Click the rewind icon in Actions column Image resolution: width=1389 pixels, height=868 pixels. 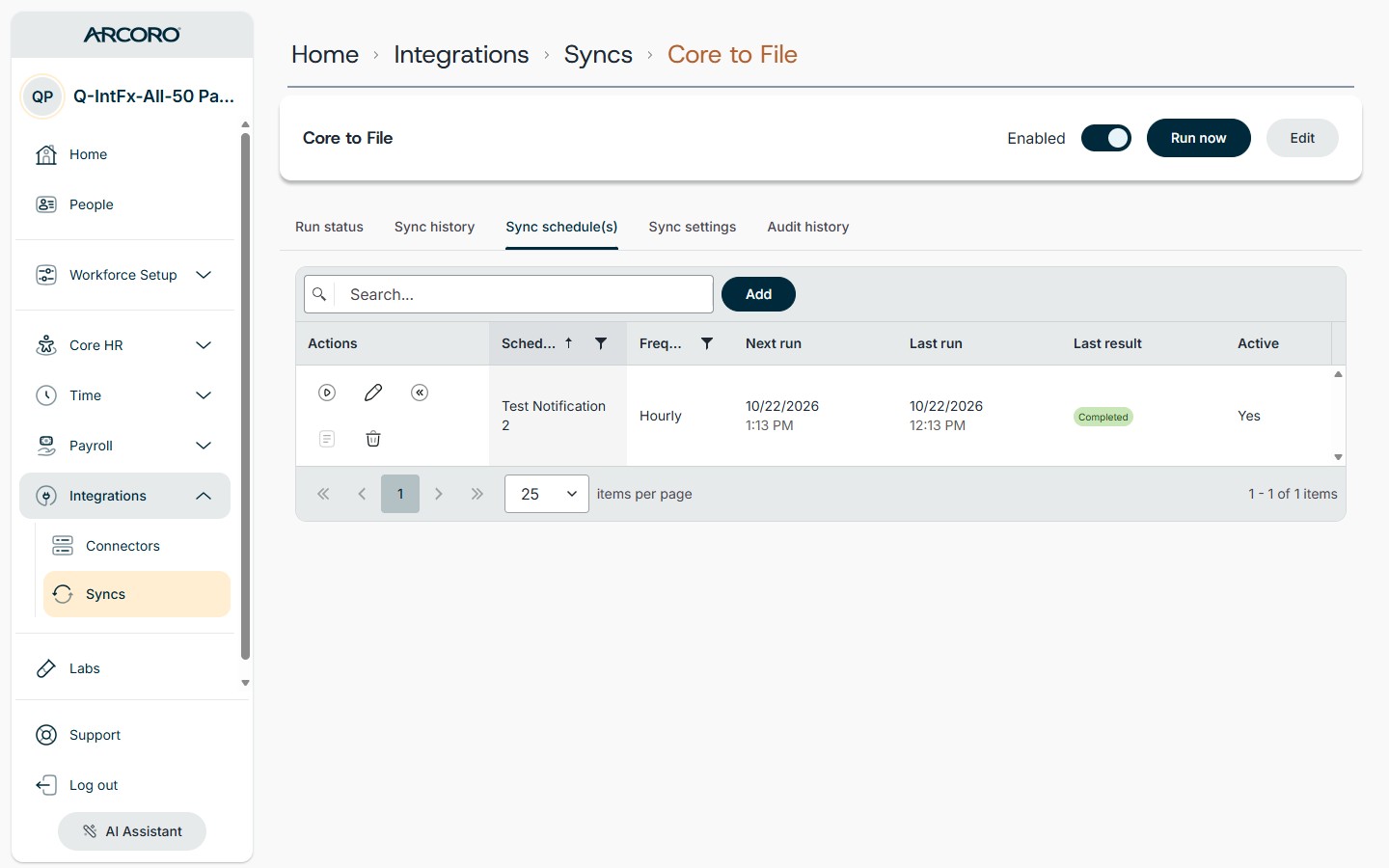[420, 393]
